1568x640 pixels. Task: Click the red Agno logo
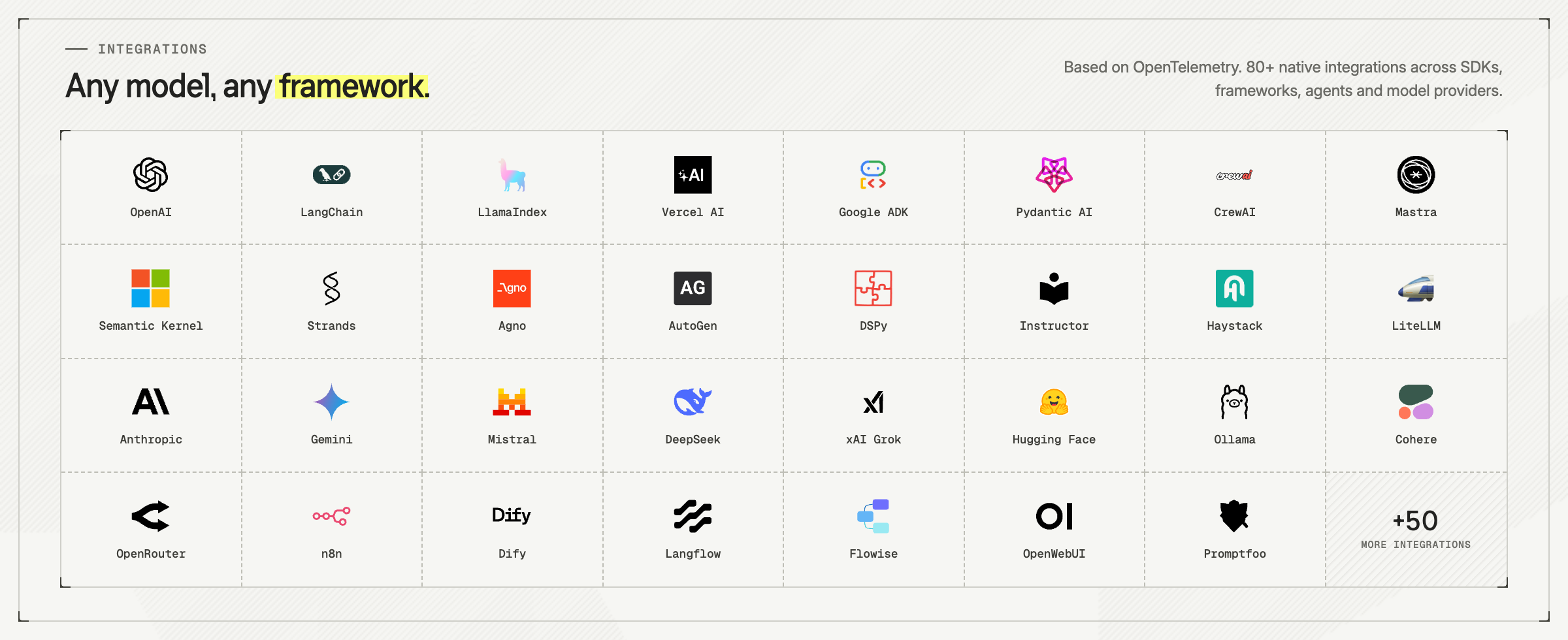point(512,288)
